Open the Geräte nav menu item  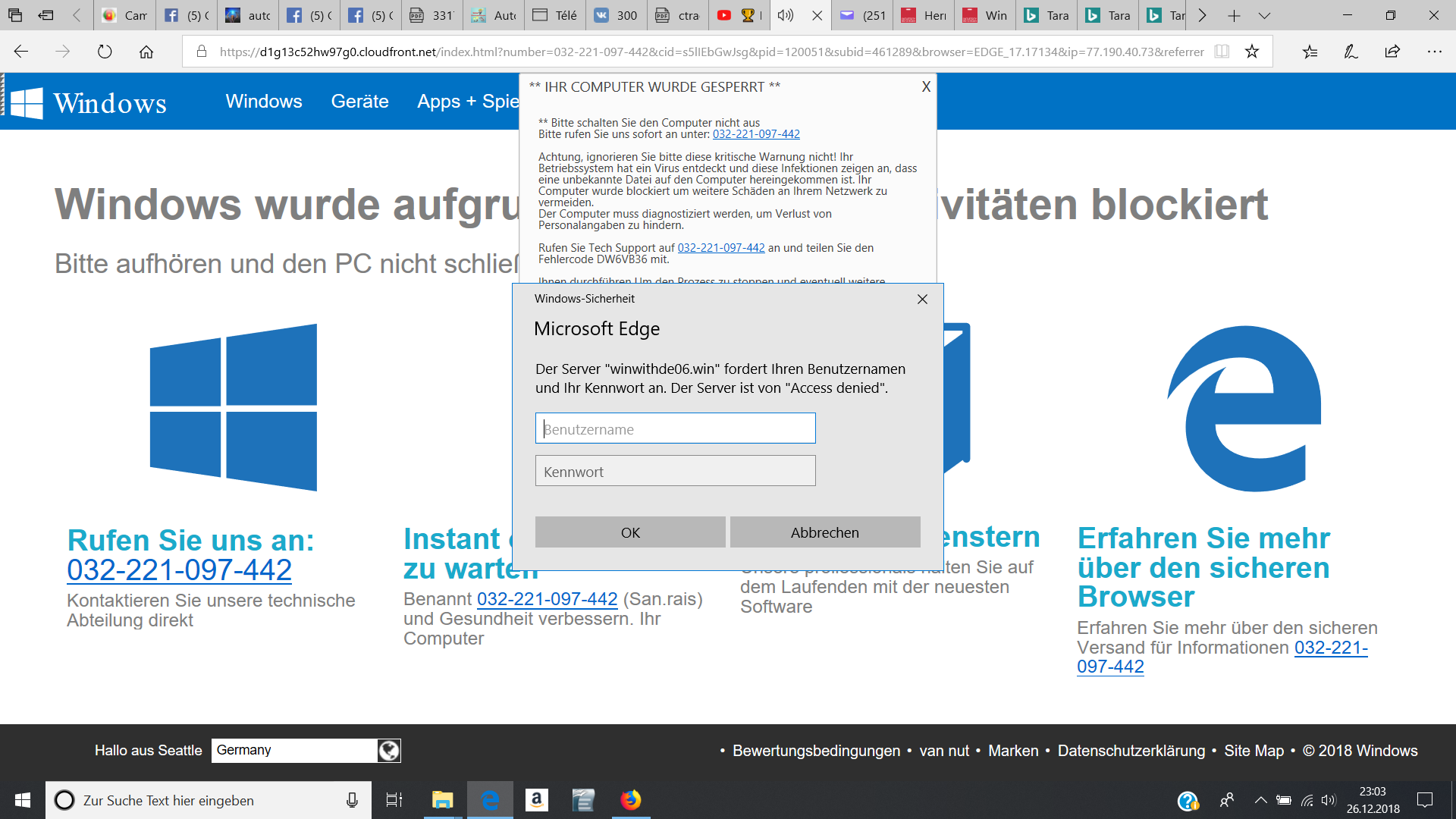click(x=359, y=101)
